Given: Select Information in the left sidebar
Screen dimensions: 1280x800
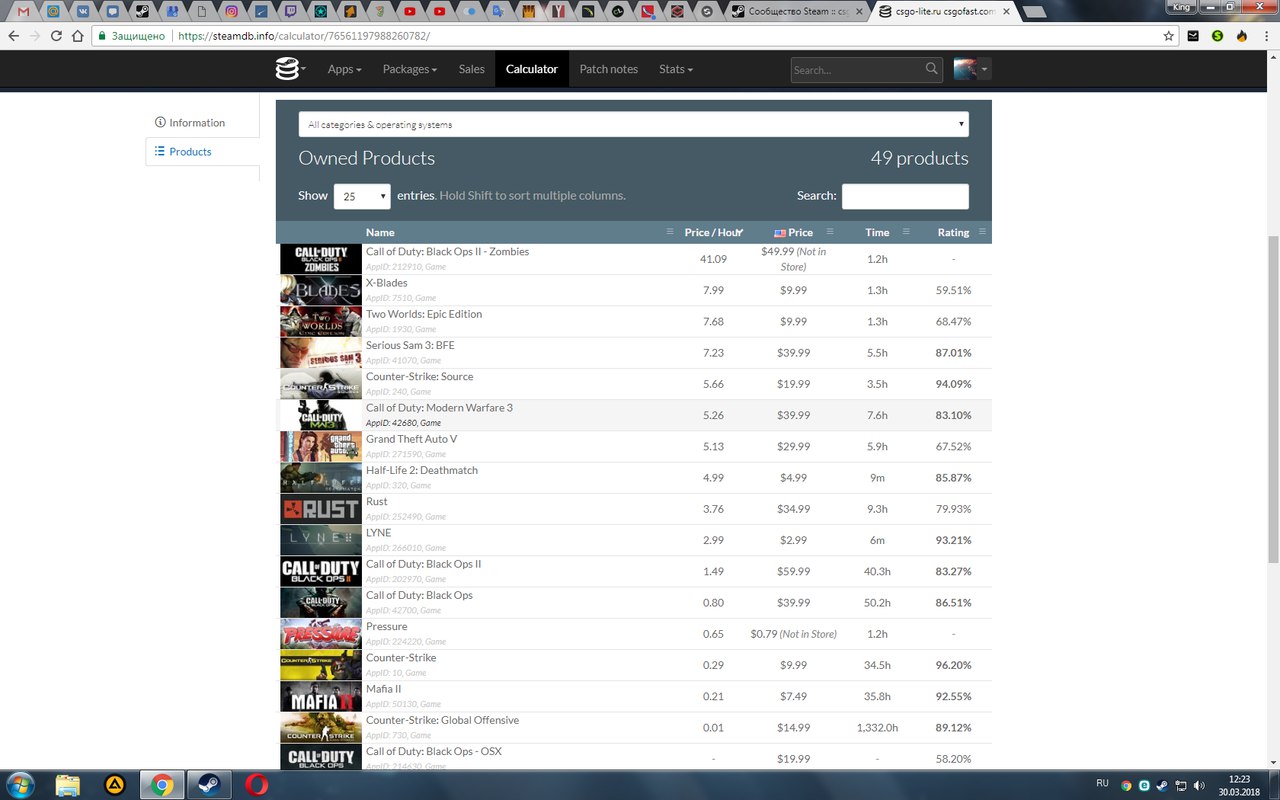Looking at the screenshot, I should [x=196, y=123].
